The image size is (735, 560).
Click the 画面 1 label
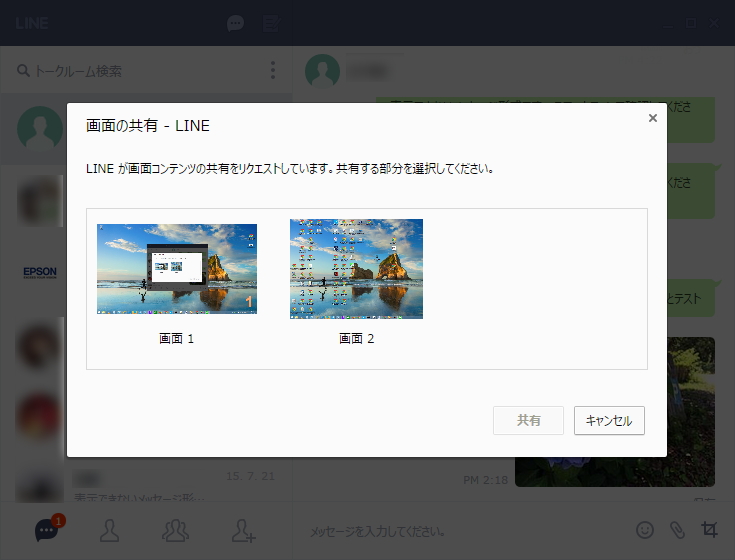pyautogui.click(x=176, y=338)
